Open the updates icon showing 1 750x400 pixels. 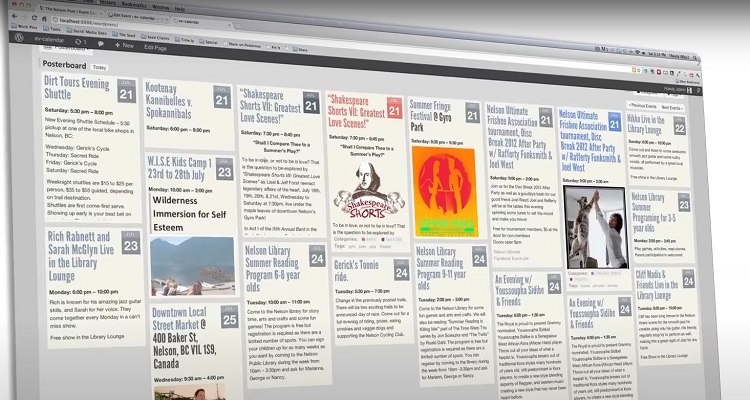pyautogui.click(x=80, y=42)
